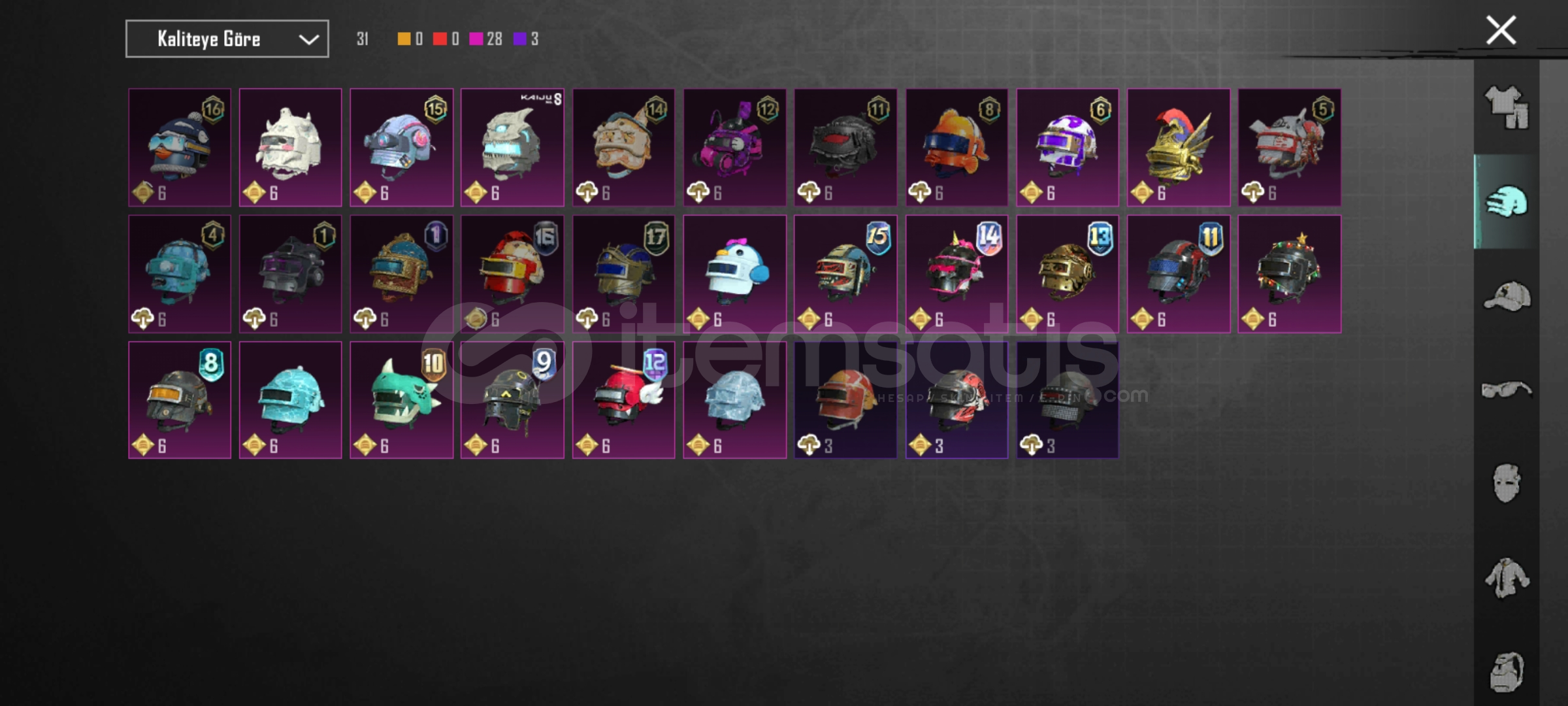Select the KAIJU monster helmet
This screenshot has width=1568, height=706.
click(512, 147)
